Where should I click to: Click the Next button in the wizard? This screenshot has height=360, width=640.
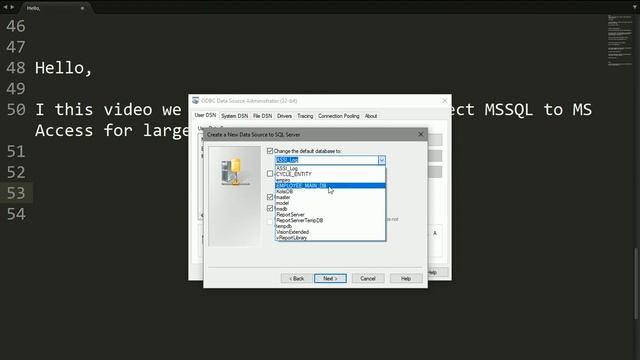tap(330, 278)
